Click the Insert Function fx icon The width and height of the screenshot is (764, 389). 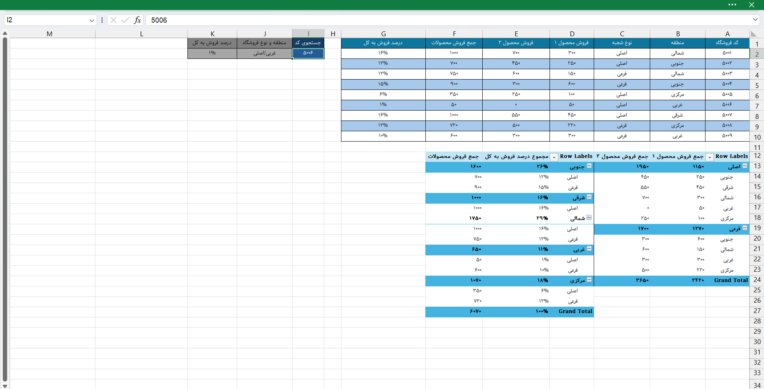coord(137,20)
